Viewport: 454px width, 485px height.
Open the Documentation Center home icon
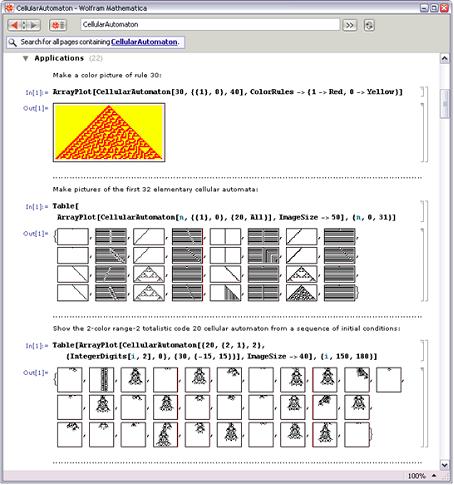[58, 25]
